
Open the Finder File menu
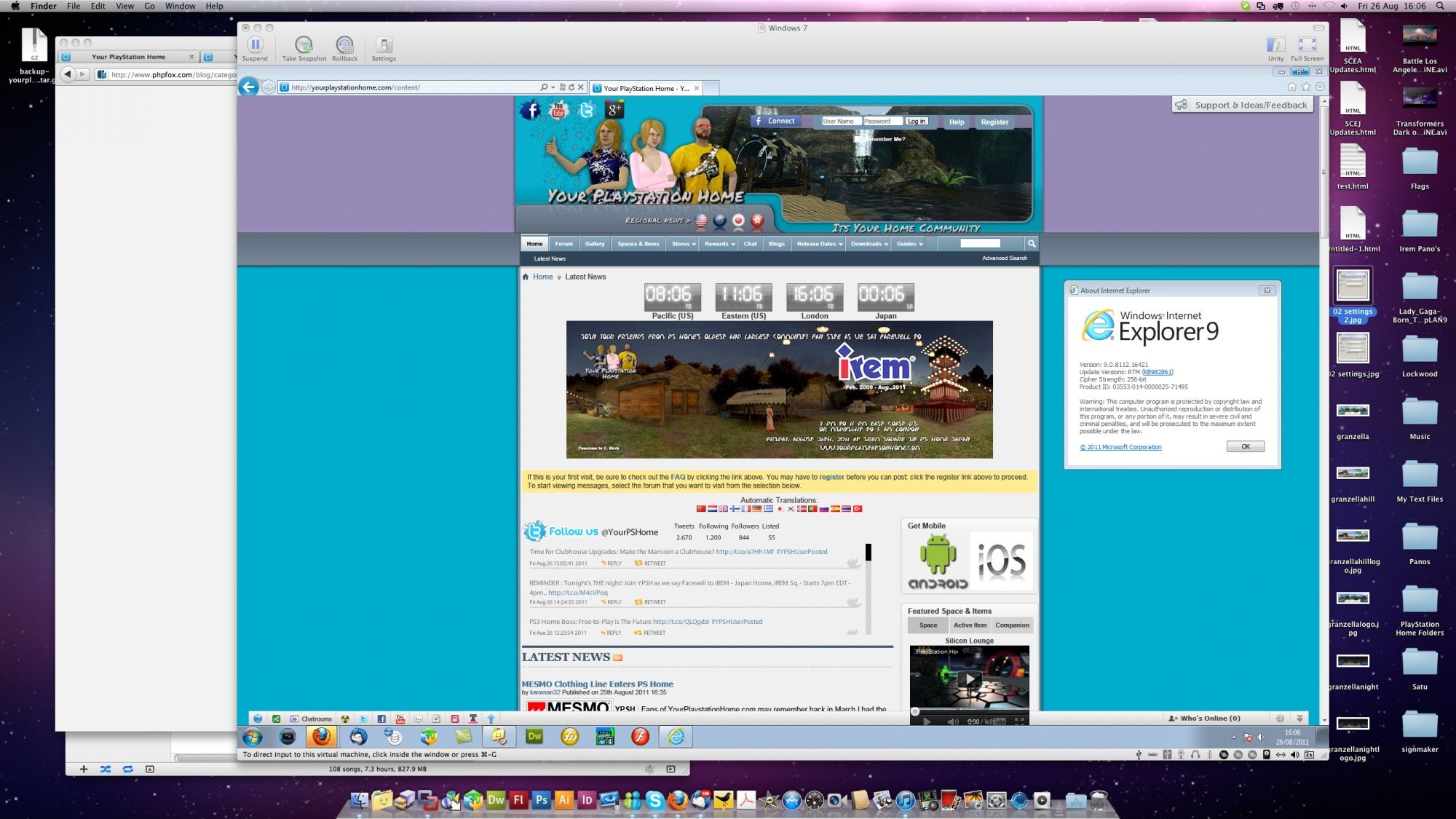point(74,6)
